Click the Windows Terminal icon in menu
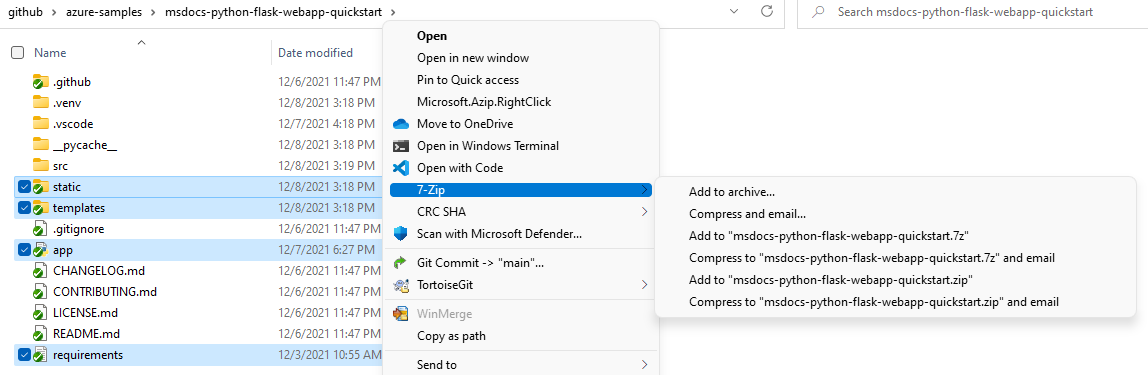1148x375 pixels. point(400,146)
